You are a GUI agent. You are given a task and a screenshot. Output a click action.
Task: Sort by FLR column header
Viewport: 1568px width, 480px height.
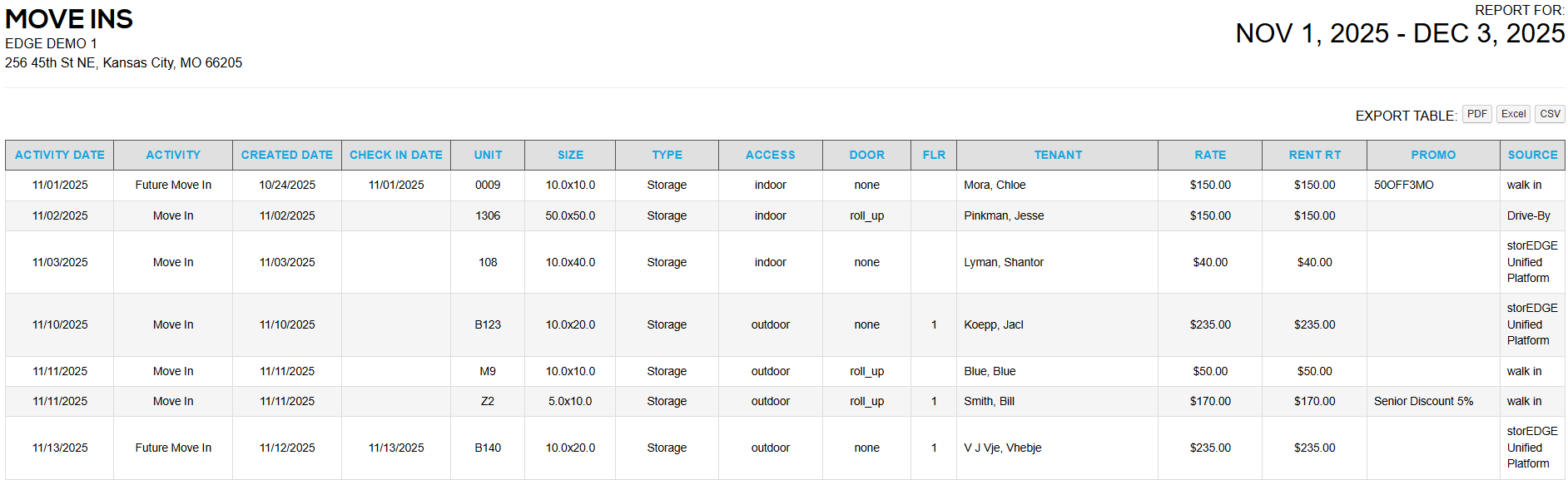pyautogui.click(x=934, y=155)
